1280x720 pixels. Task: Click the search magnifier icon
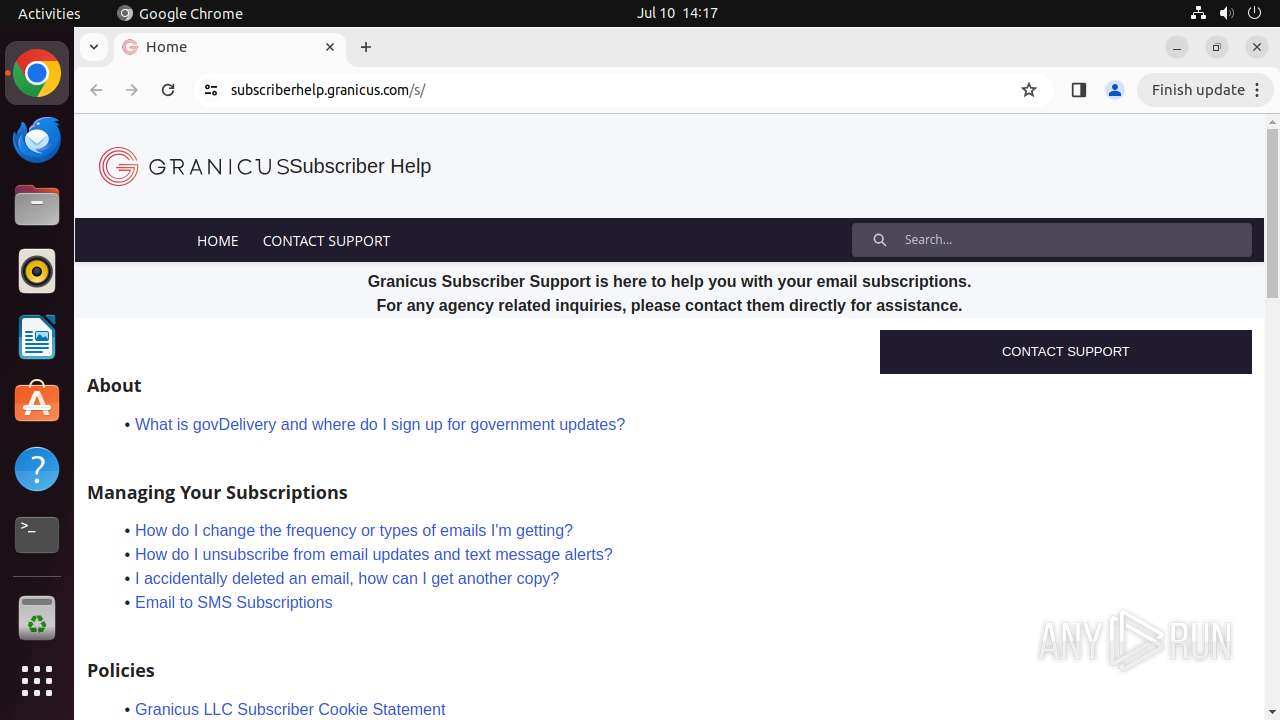pos(880,240)
